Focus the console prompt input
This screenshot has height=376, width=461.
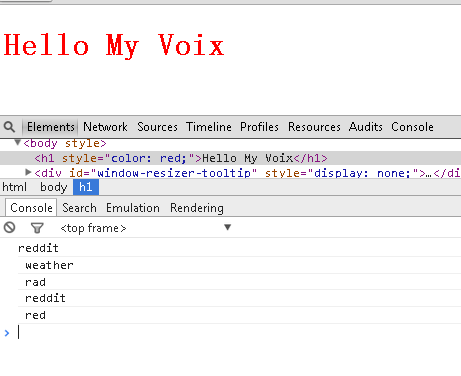(239, 332)
